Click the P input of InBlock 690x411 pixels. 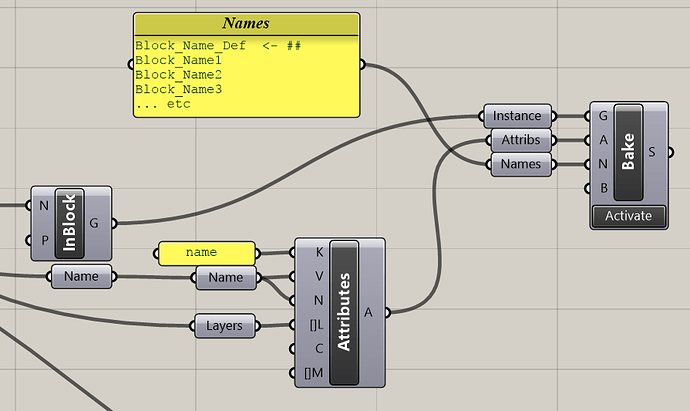[x=44, y=240]
